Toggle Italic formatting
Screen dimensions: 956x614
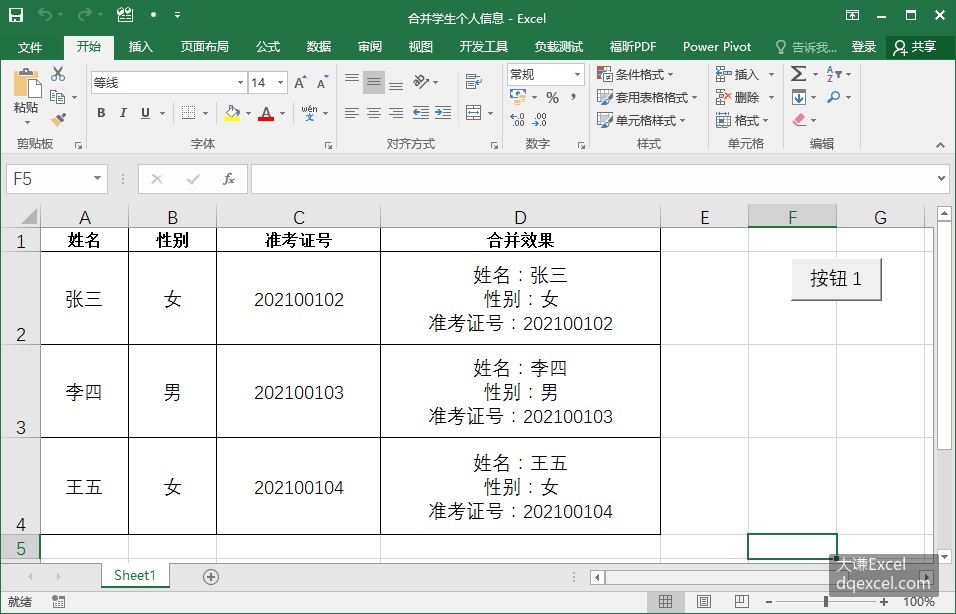coord(123,113)
